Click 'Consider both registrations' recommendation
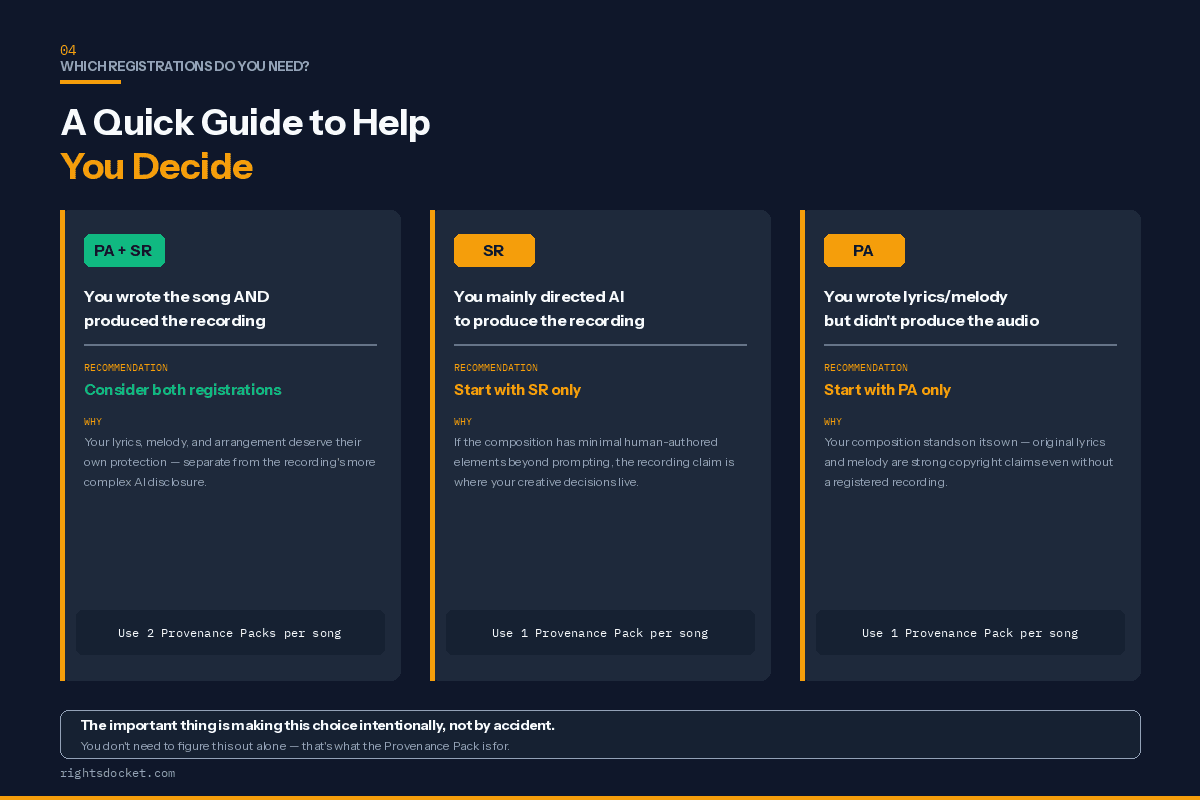The image size is (1200, 800). tap(183, 390)
